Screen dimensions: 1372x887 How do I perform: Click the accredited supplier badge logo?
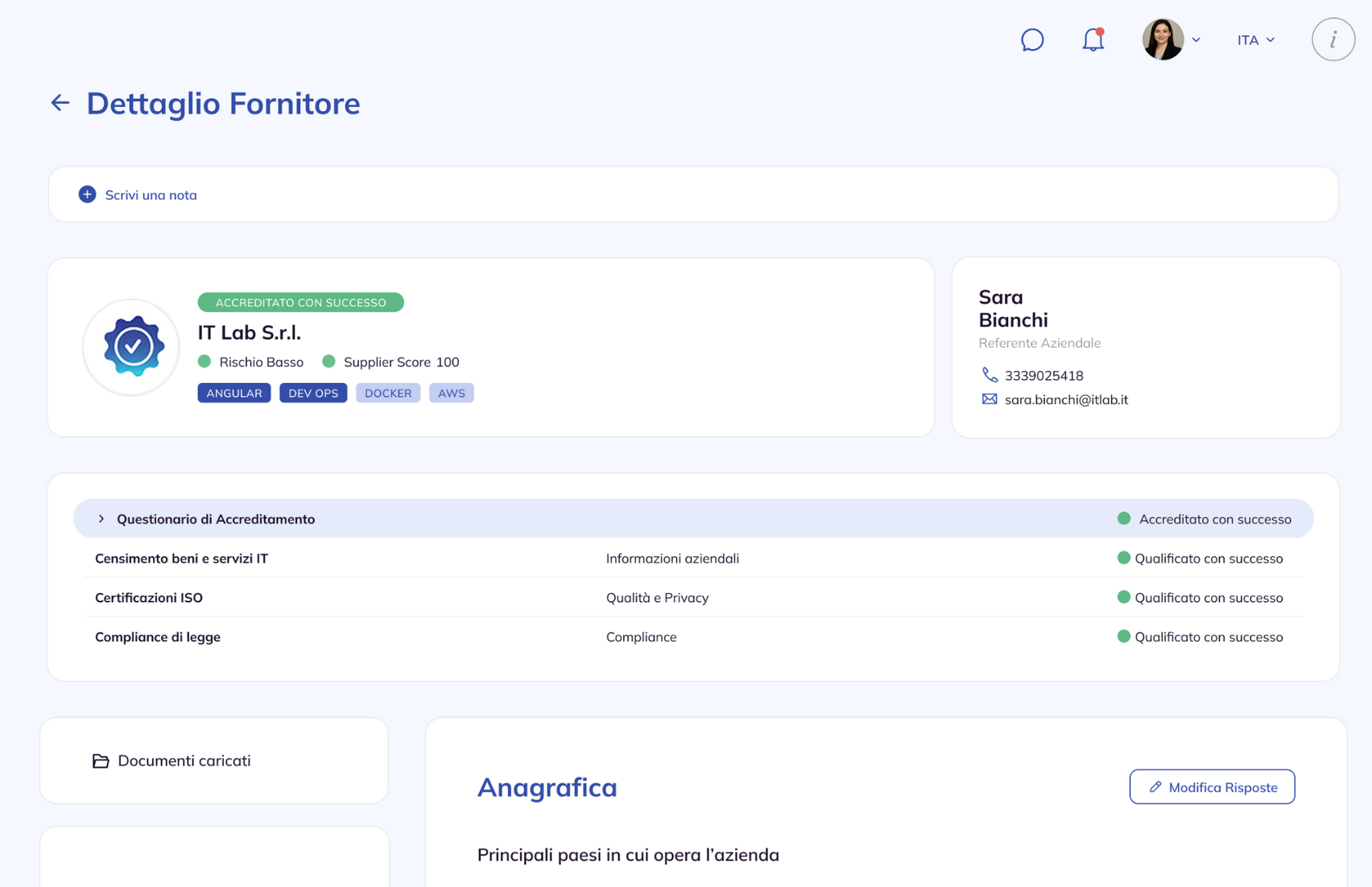coord(132,347)
